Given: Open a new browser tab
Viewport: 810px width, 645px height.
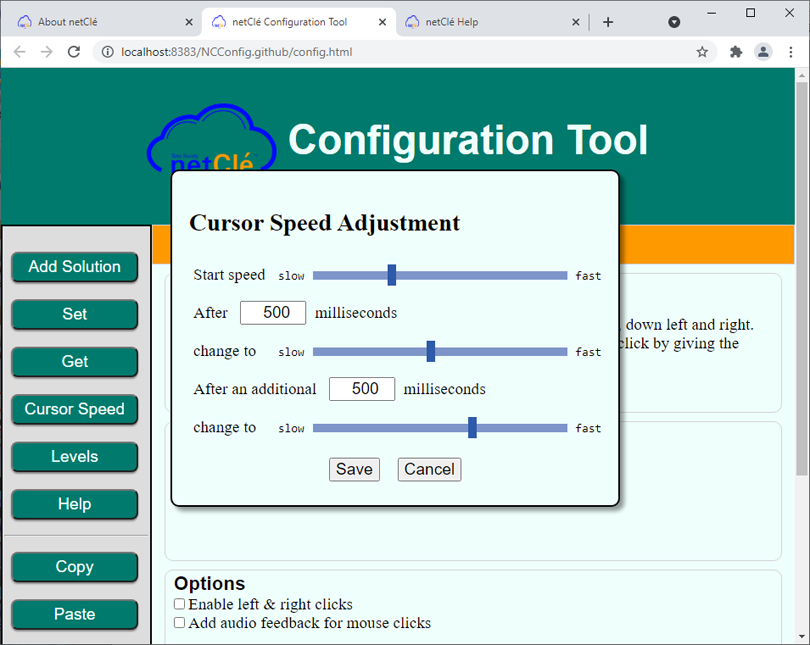Looking at the screenshot, I should [x=608, y=22].
